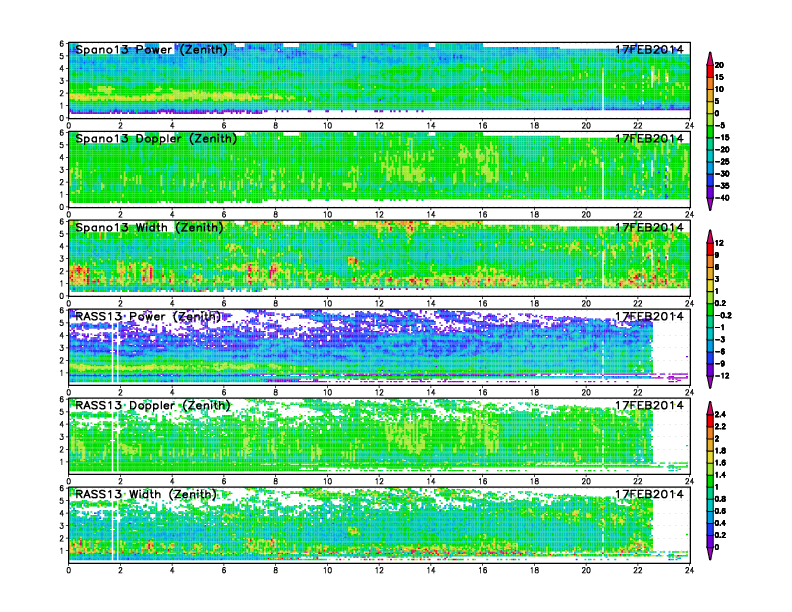Click the "RASS13 Doppler (Zenith)" panel title
Viewport: 792px width, 612px height.
[153, 405]
